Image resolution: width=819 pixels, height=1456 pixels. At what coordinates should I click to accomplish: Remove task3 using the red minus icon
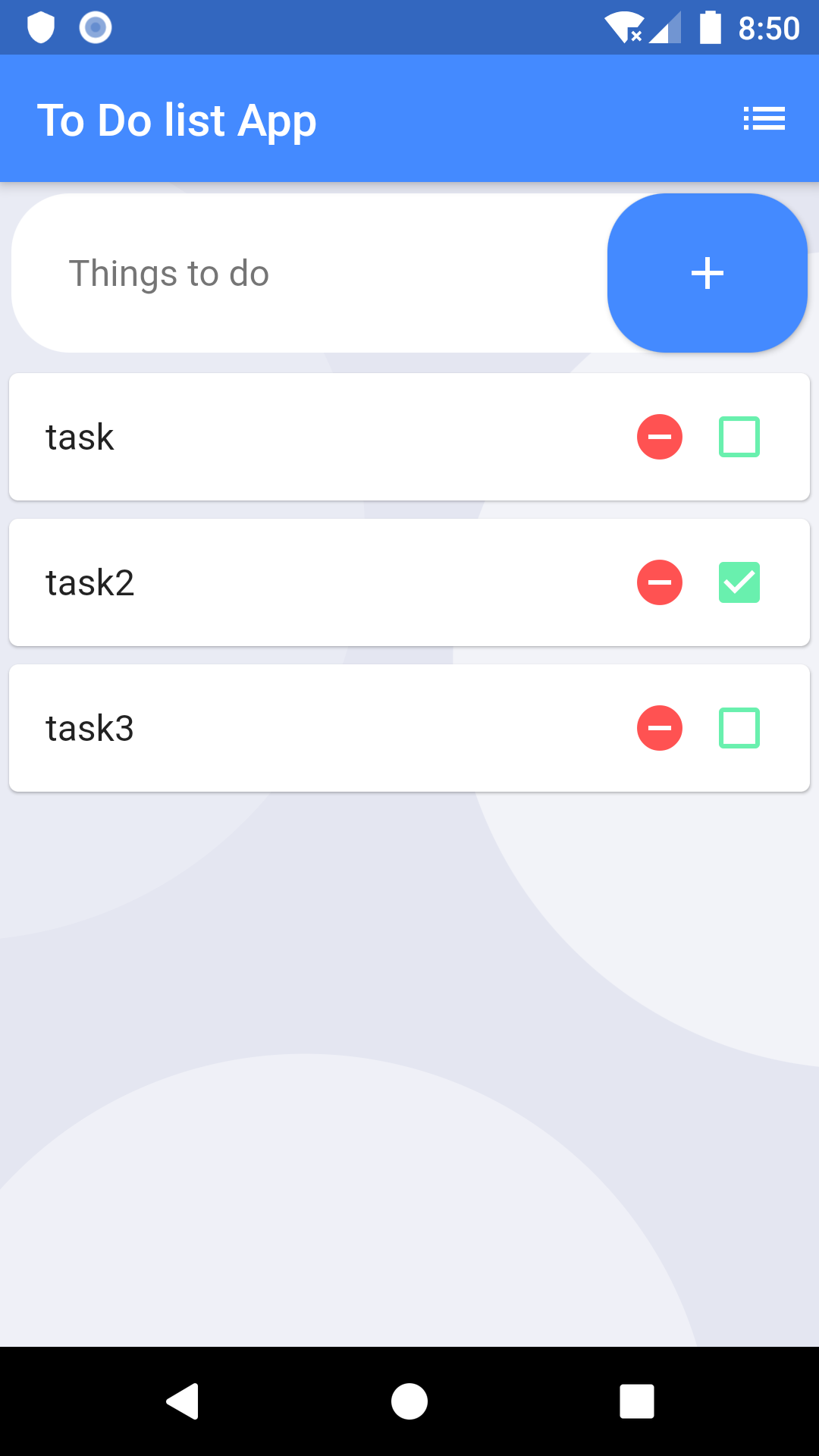(660, 728)
